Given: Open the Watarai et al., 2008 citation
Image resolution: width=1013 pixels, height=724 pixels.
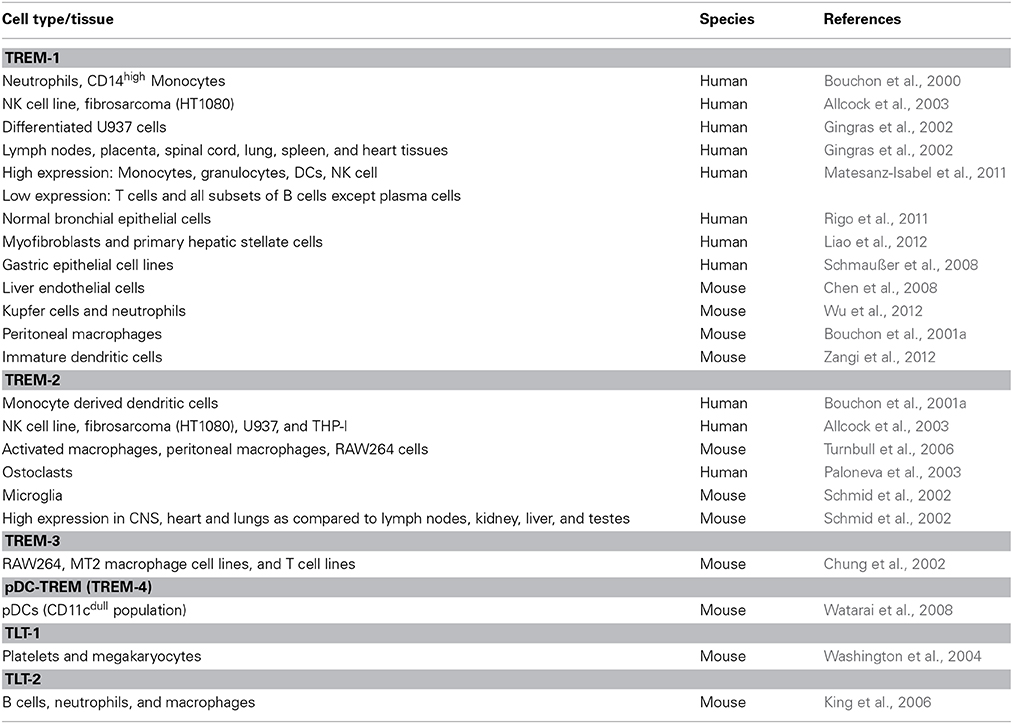Looking at the screenshot, I should tap(888, 610).
